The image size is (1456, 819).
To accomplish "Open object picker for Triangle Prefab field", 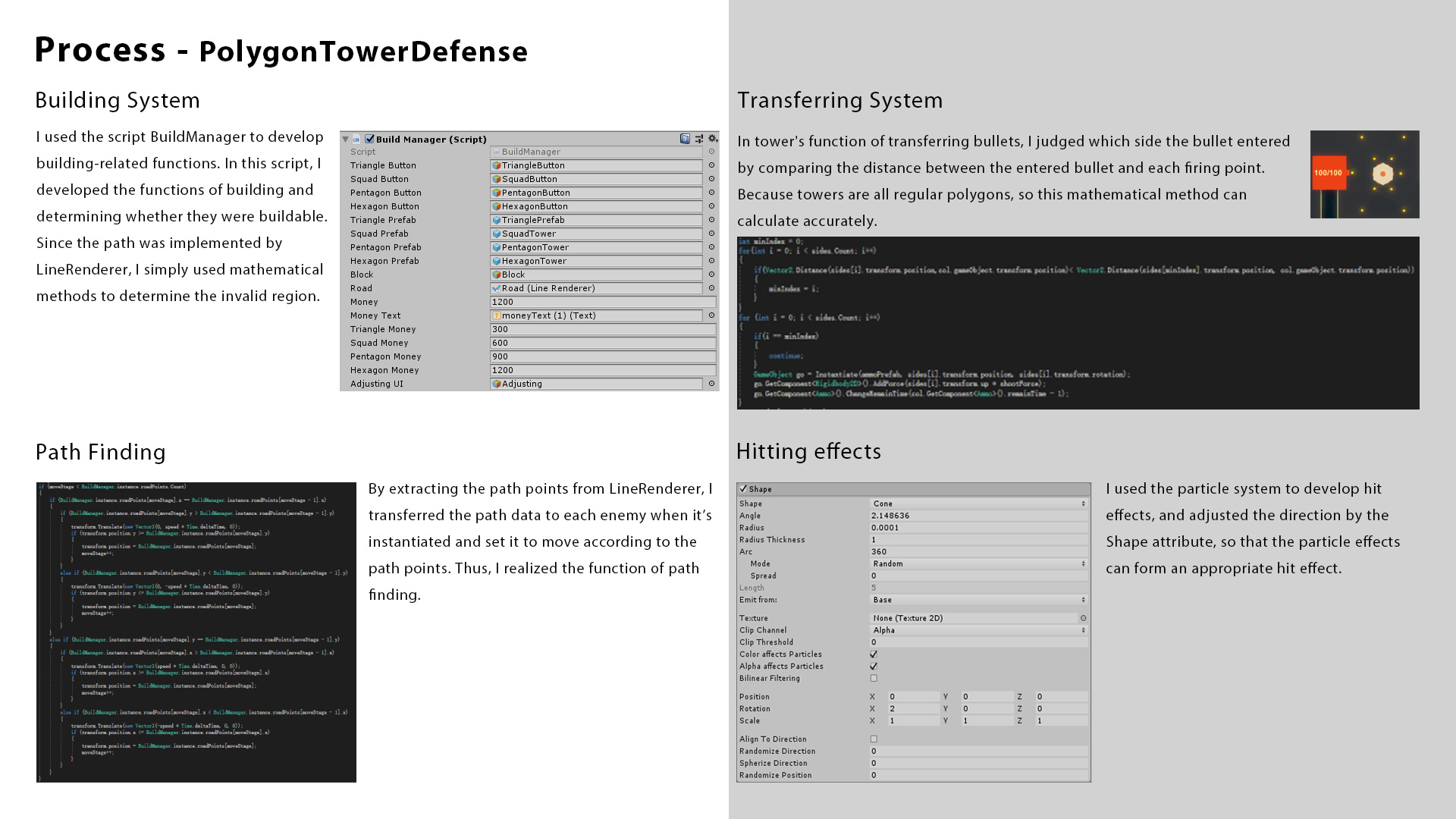I will click(x=711, y=220).
